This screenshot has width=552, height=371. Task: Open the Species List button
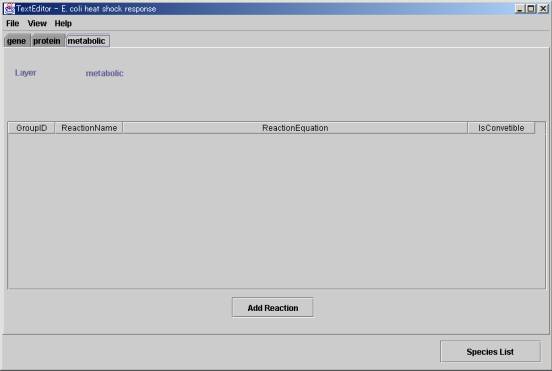click(490, 351)
